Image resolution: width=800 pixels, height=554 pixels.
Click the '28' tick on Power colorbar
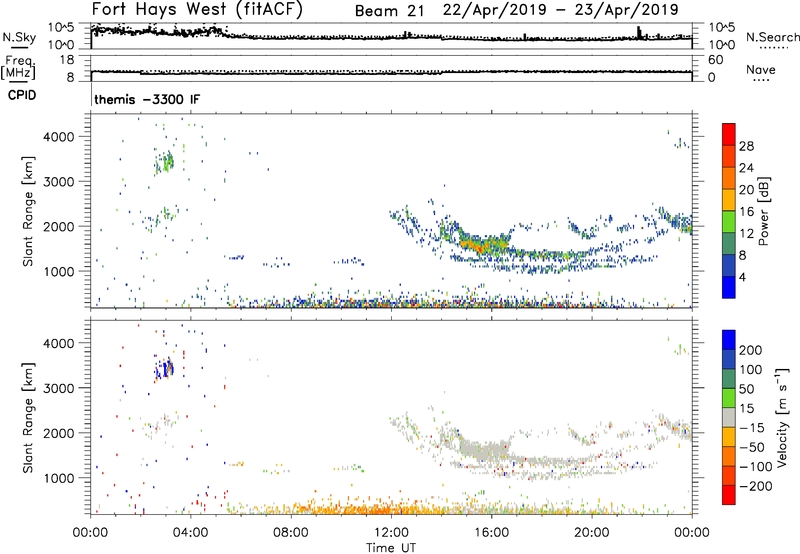click(x=745, y=146)
